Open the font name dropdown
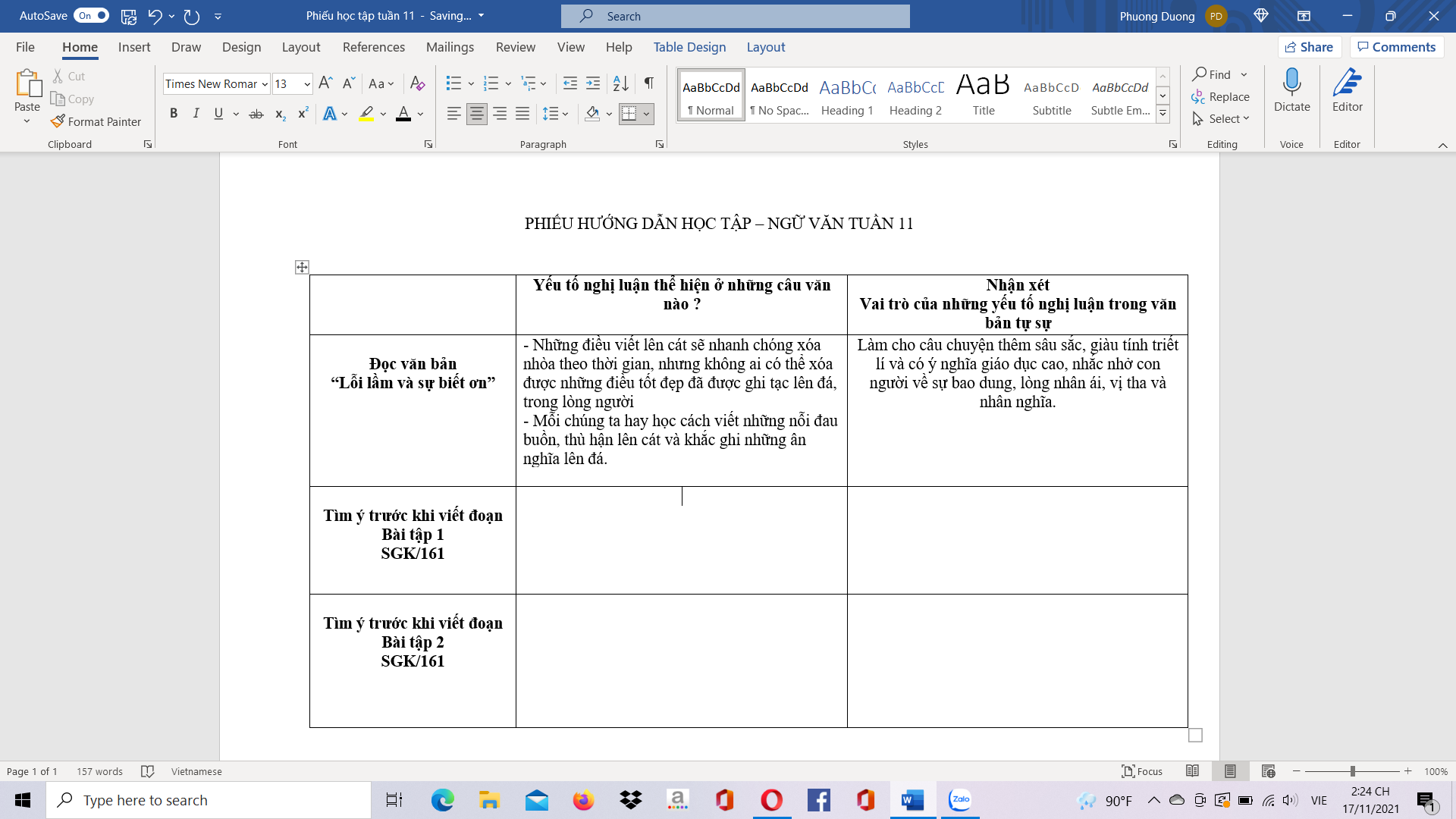Screen dimensions: 1456x819 pyautogui.click(x=265, y=84)
